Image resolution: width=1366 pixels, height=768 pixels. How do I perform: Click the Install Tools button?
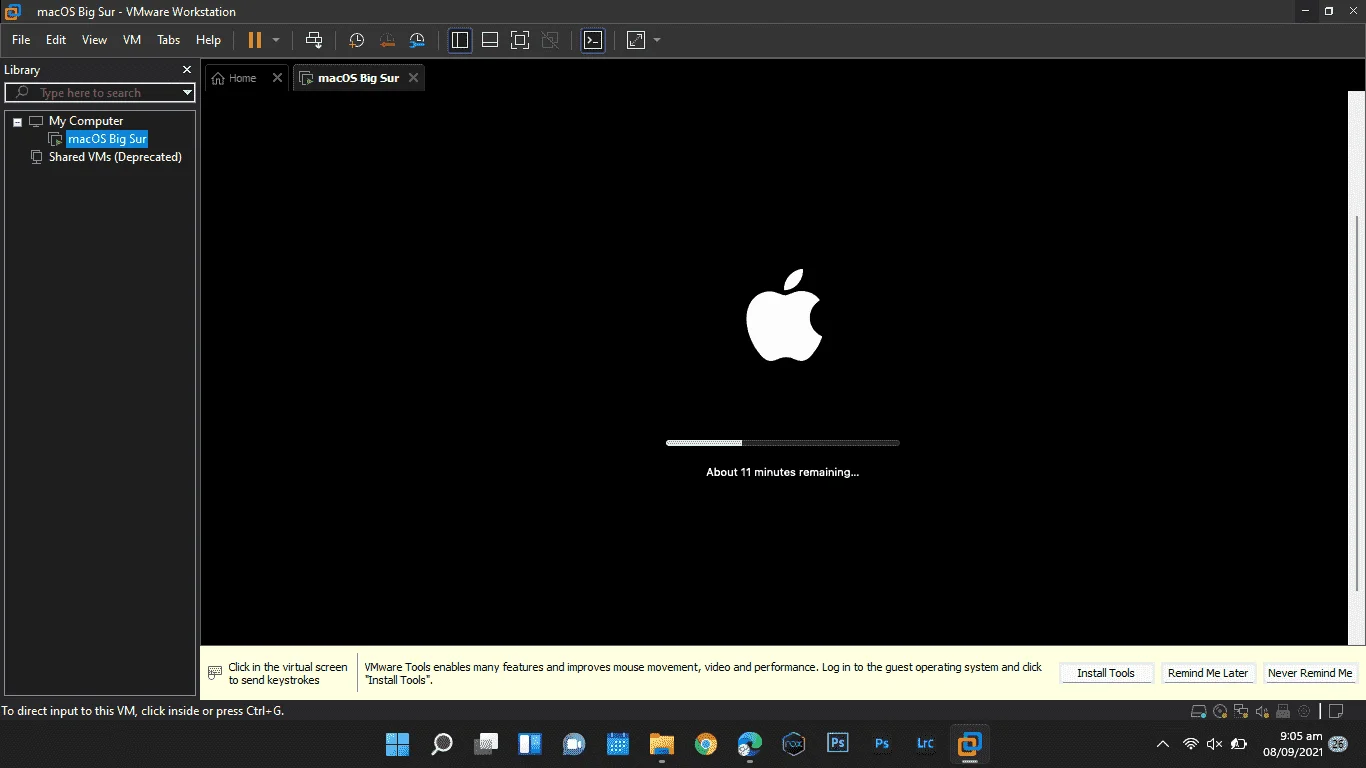coord(1106,673)
